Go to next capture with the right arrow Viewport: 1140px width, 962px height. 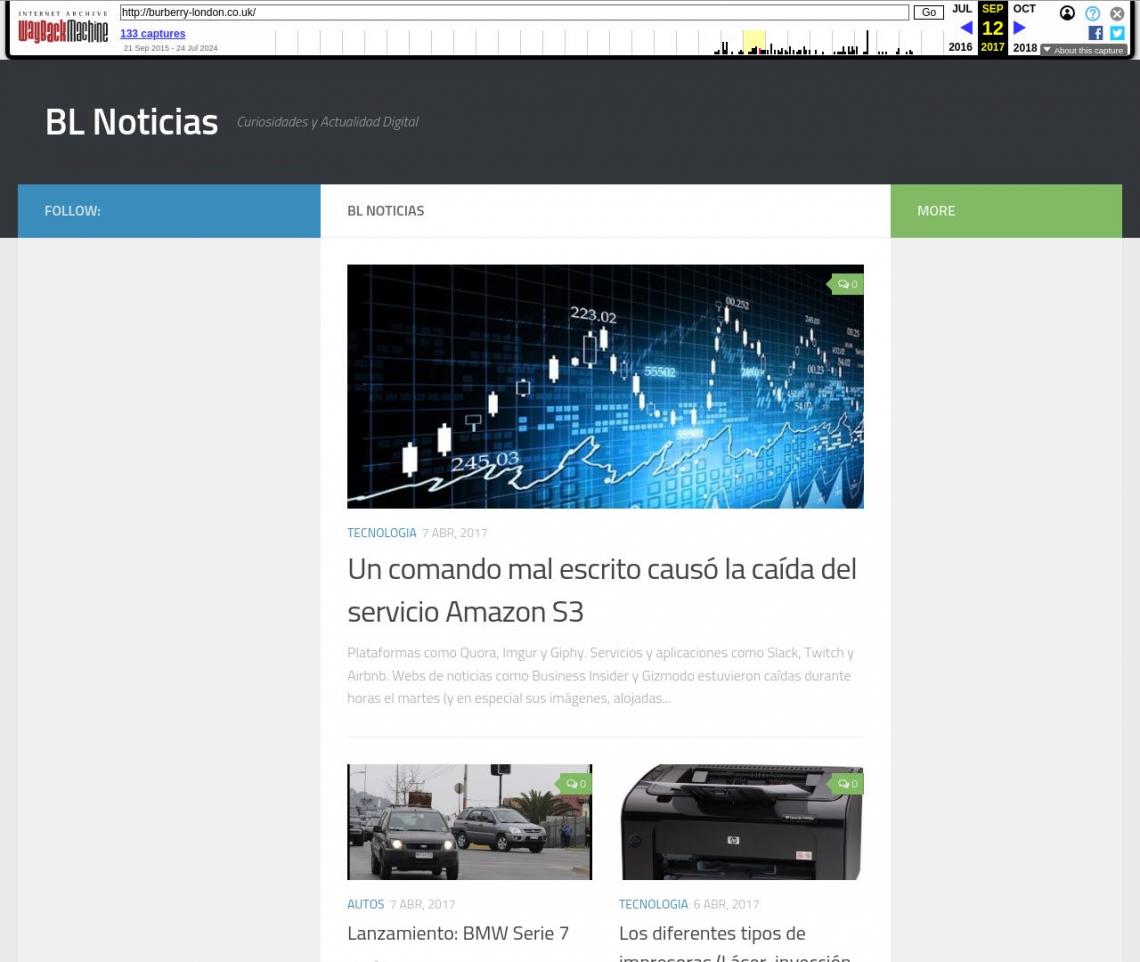(x=1019, y=28)
